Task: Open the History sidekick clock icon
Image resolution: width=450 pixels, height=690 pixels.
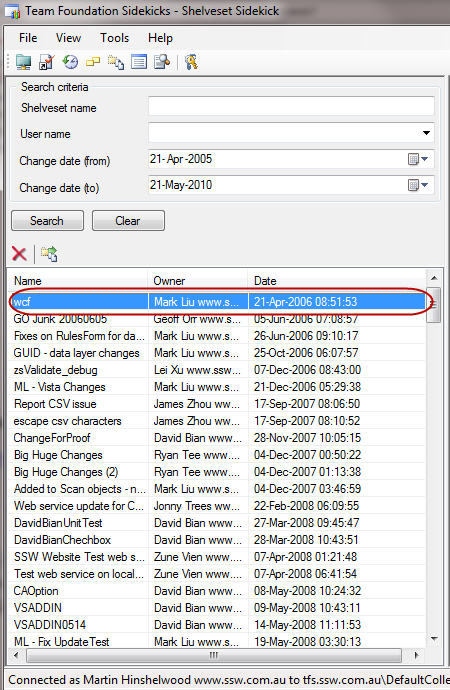Action: point(70,62)
